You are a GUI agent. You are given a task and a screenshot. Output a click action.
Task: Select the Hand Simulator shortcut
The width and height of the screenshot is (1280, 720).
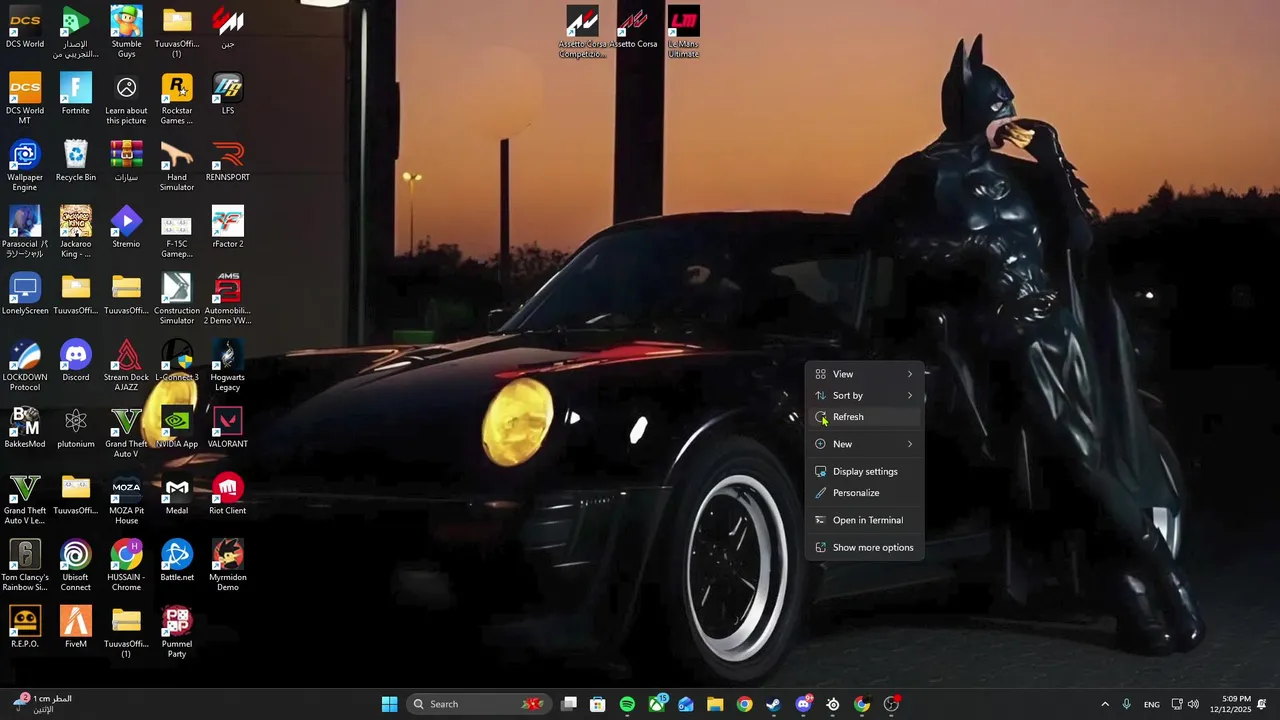tap(177, 165)
